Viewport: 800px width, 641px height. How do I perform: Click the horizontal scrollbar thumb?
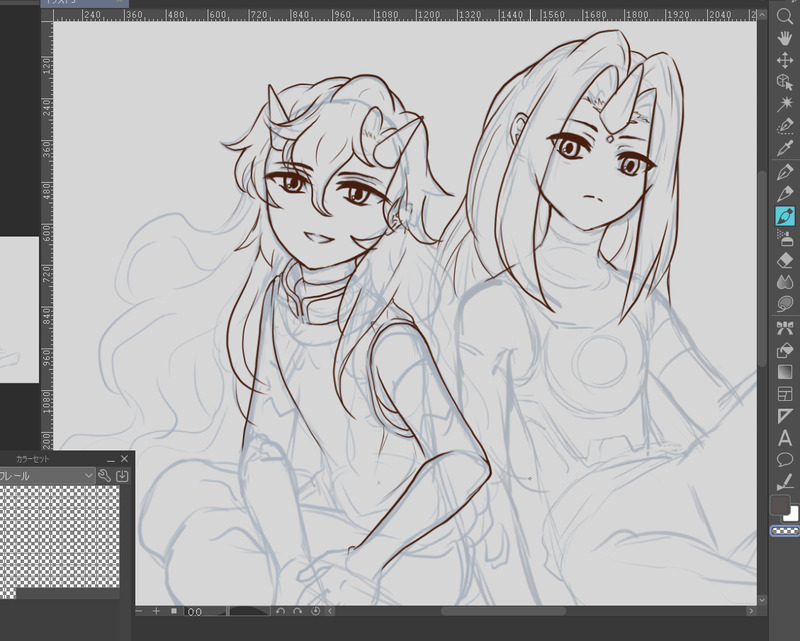503,611
